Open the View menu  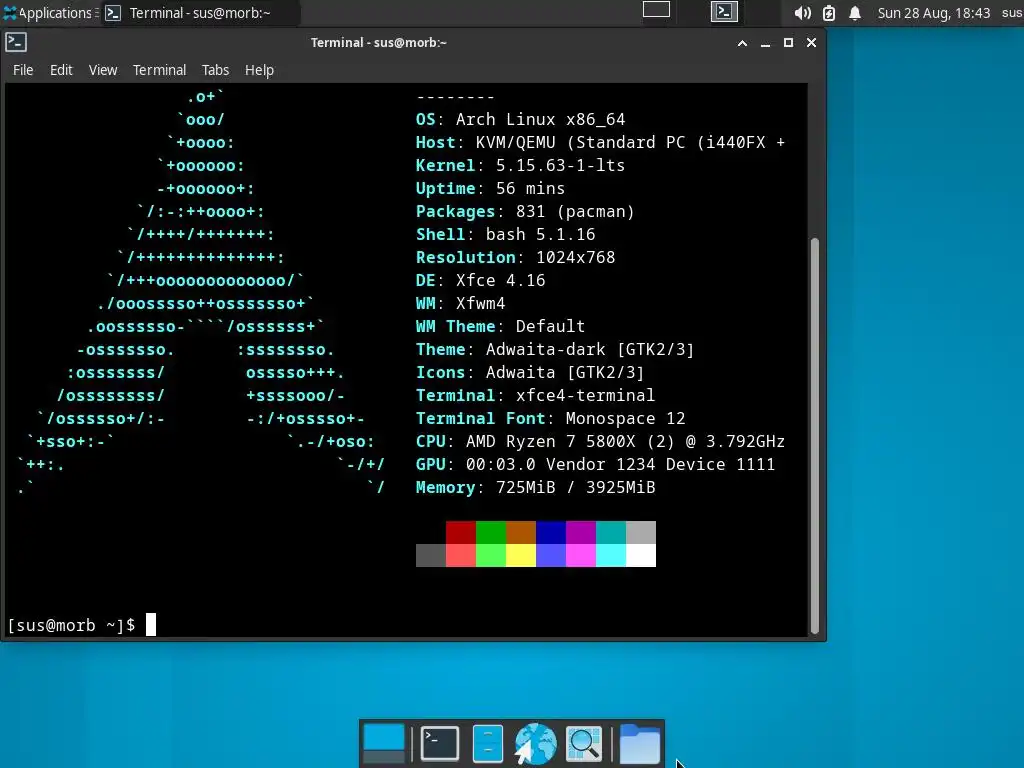[103, 70]
